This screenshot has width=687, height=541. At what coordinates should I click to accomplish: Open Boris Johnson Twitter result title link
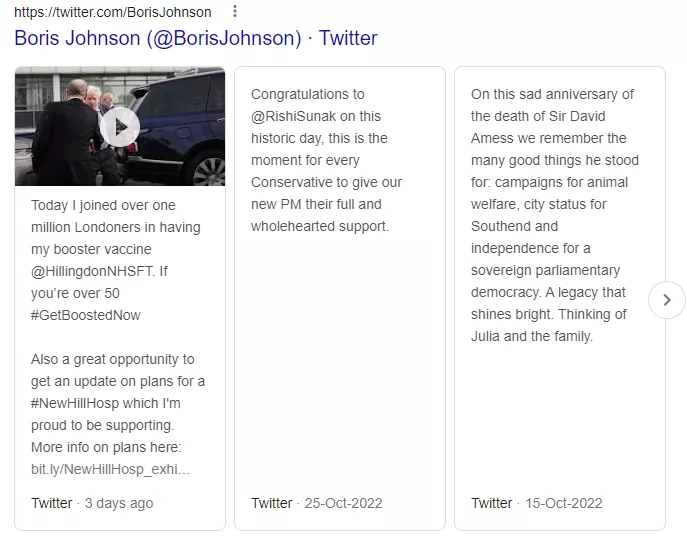(195, 38)
